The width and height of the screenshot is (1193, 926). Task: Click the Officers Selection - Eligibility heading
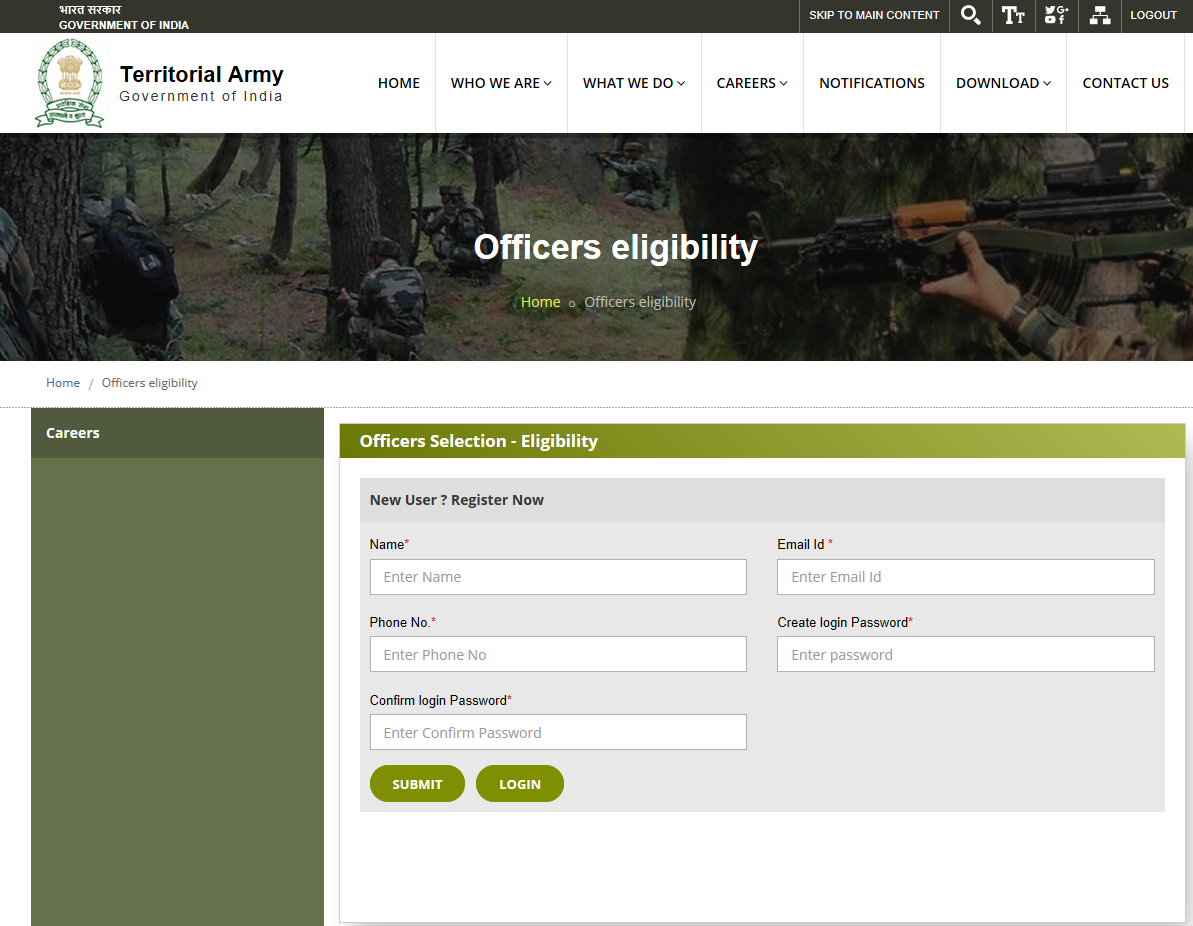pyautogui.click(x=479, y=441)
